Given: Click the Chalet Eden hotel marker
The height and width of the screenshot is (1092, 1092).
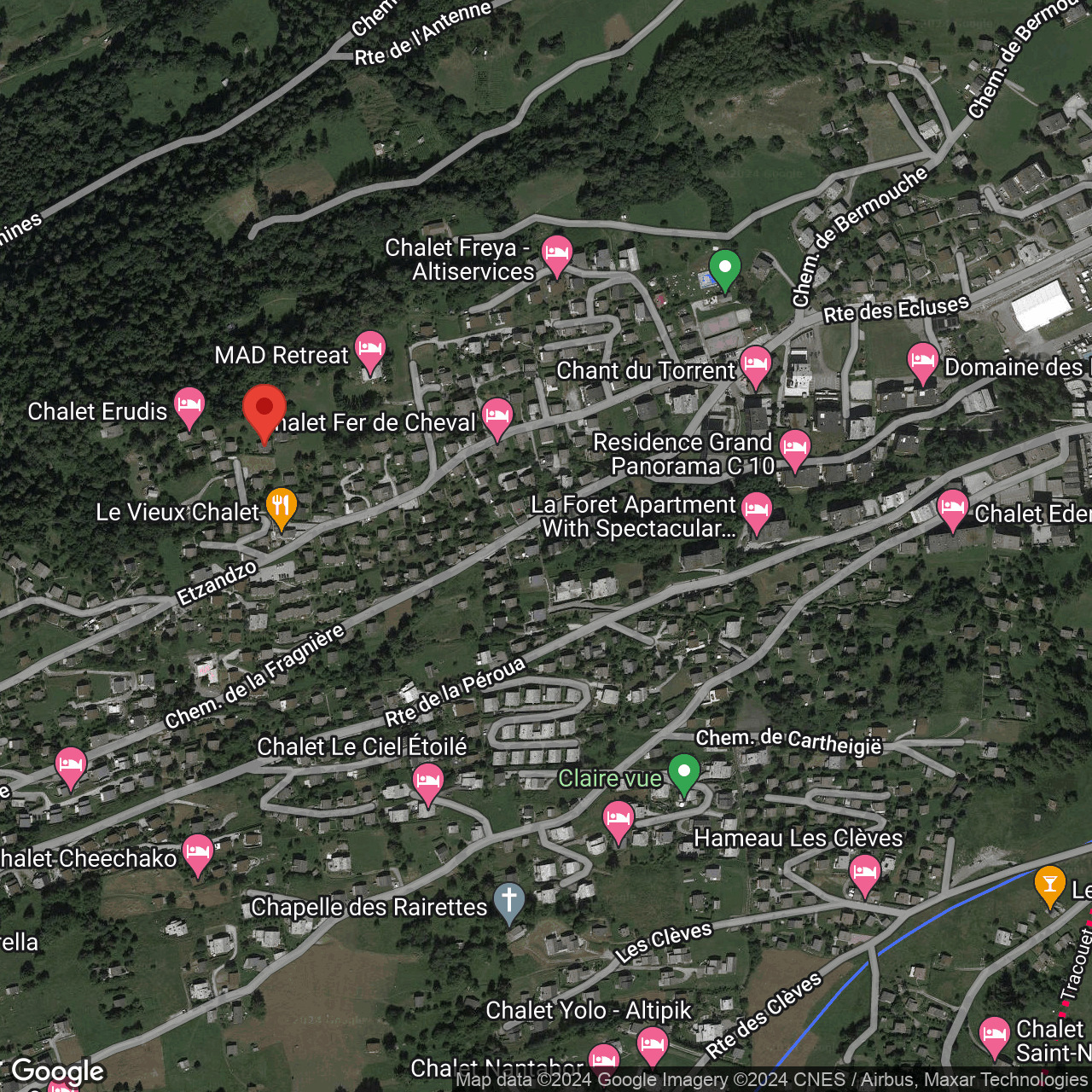Looking at the screenshot, I should pos(953,511).
